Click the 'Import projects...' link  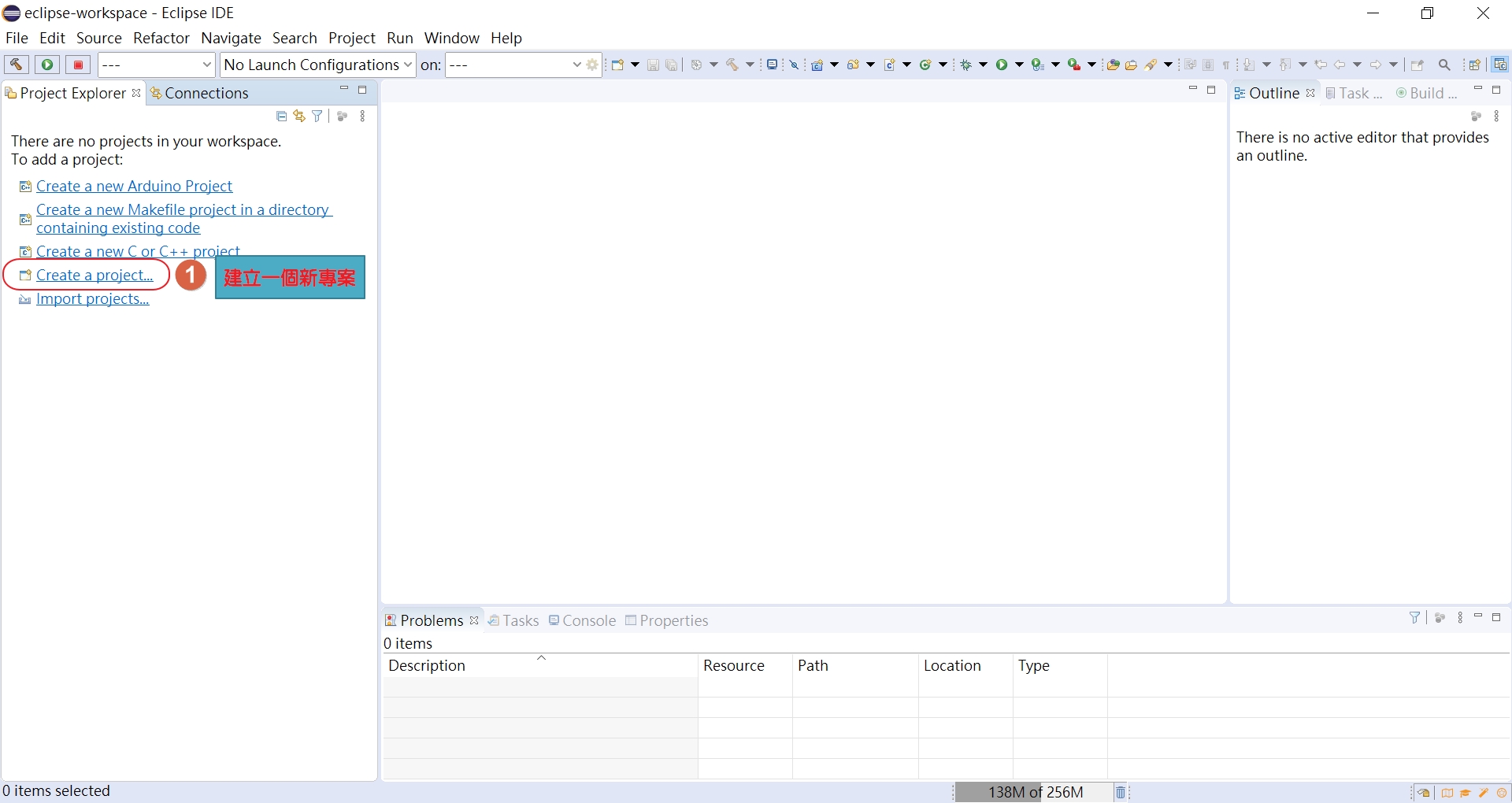point(92,298)
